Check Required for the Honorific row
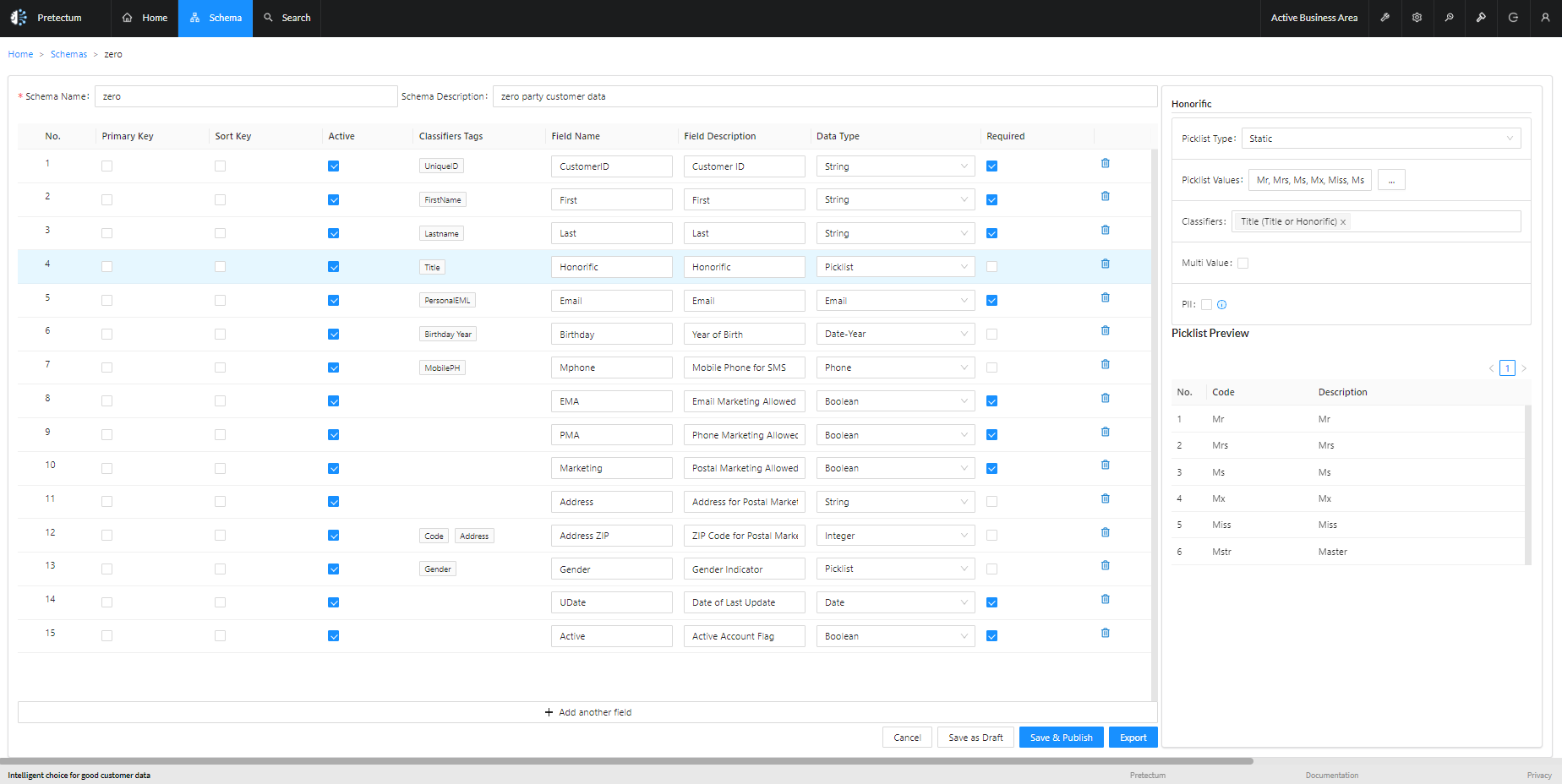Viewport: 1562px width, 784px height. pos(991,267)
